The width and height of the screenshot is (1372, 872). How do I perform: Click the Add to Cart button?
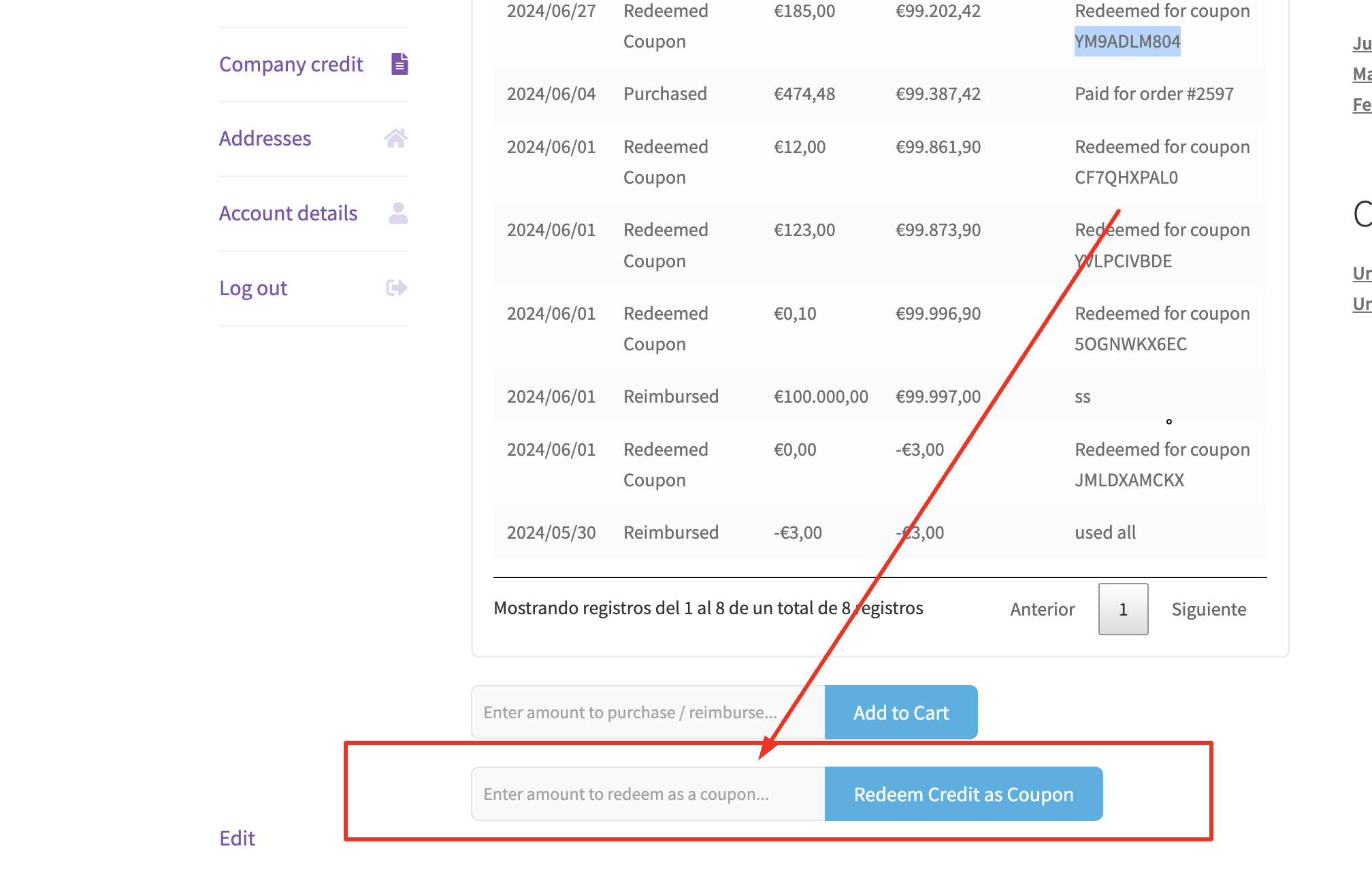click(901, 712)
